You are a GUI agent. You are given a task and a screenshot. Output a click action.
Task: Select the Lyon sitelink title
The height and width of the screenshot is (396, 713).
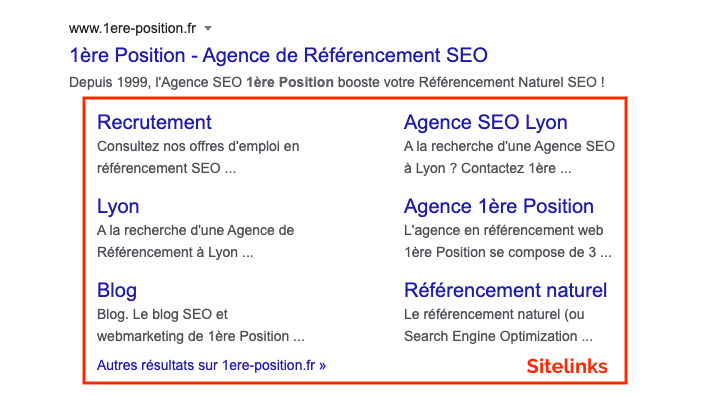coord(118,206)
